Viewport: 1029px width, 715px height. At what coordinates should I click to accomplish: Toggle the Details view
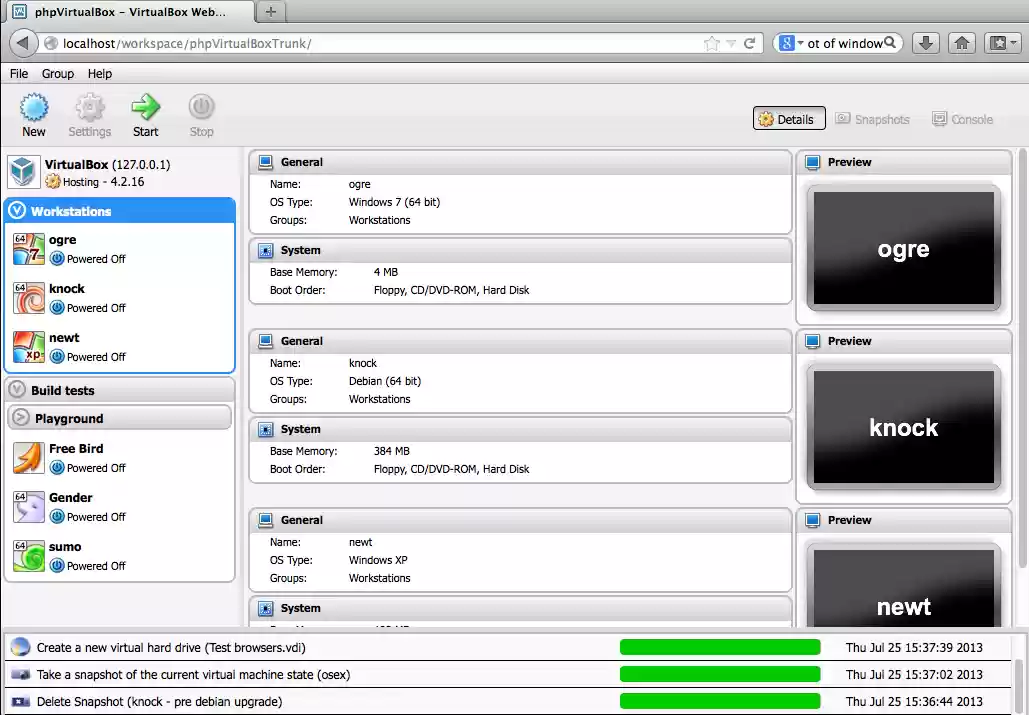pyautogui.click(x=788, y=118)
